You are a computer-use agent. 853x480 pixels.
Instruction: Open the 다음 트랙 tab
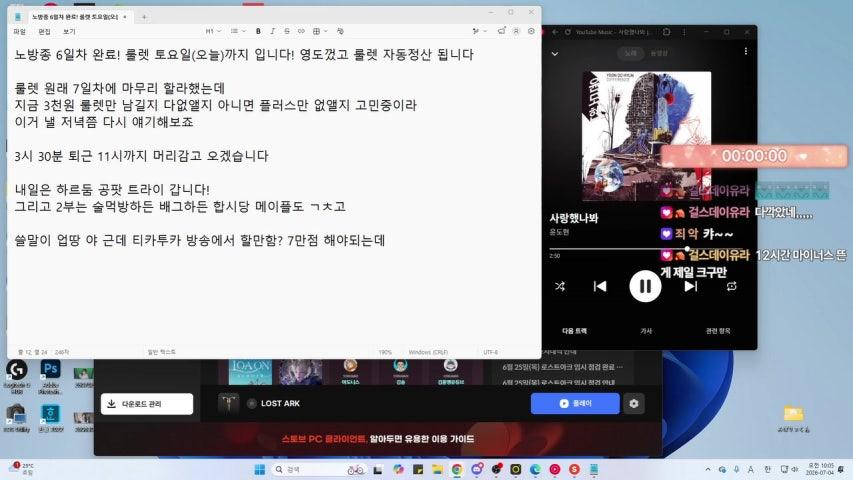[x=574, y=331]
